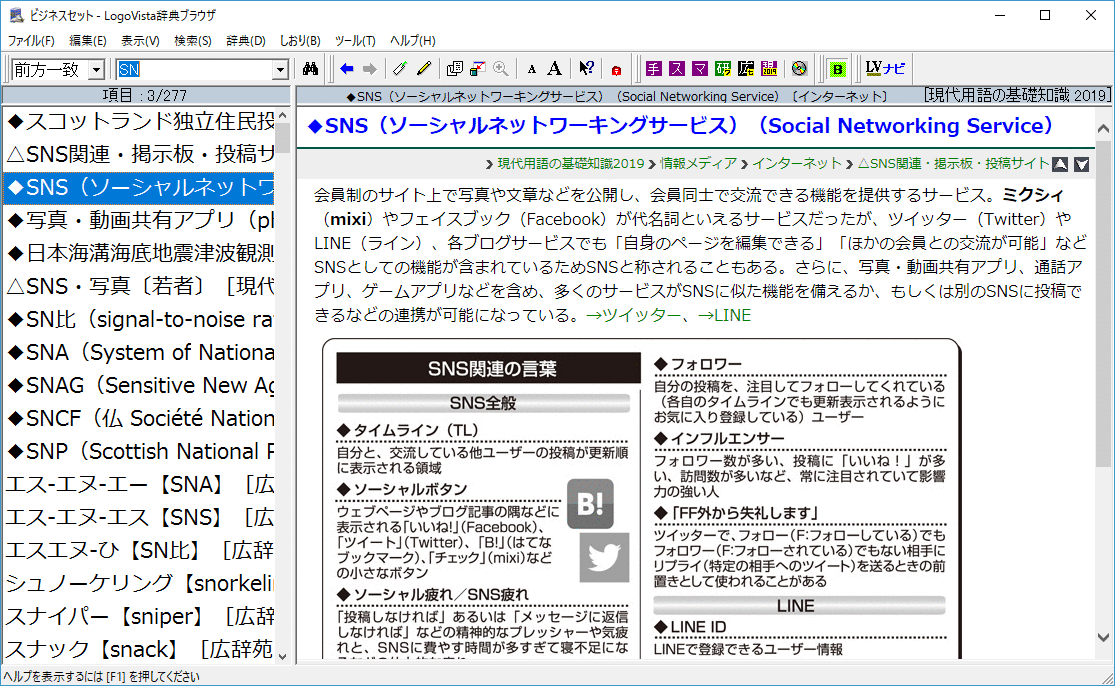This screenshot has height=686, width=1115.
Task: Select SNA (System of National) list entry
Action: coord(139,352)
